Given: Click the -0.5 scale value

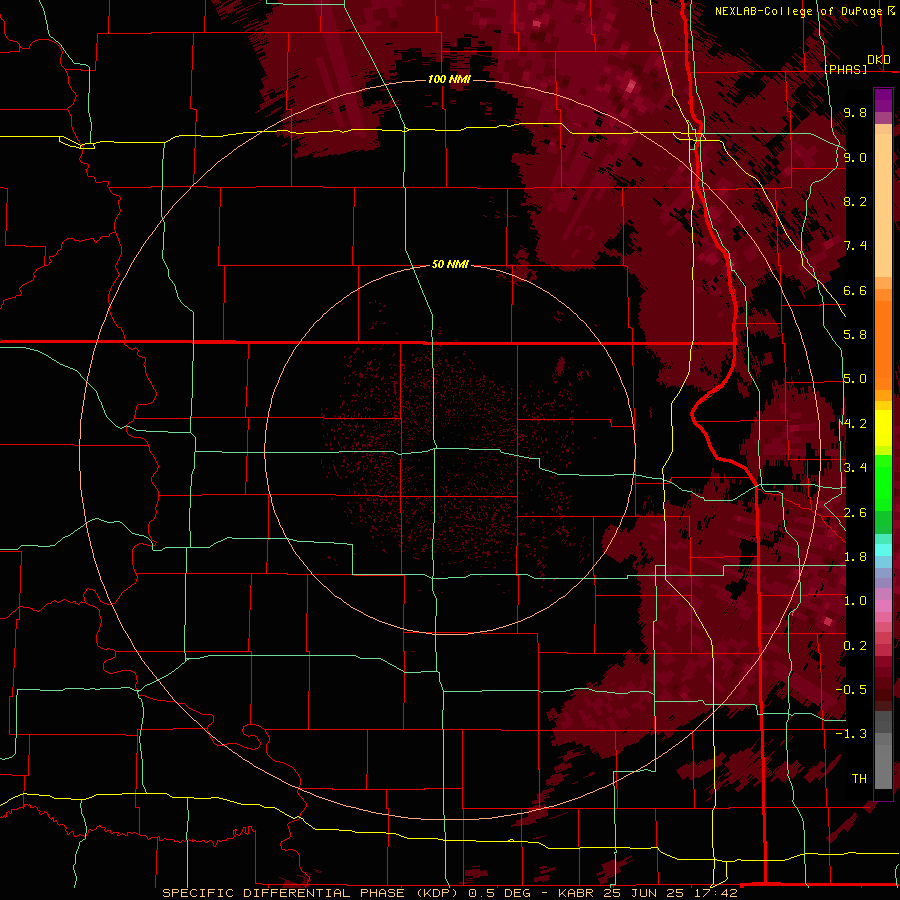Looking at the screenshot, I should [851, 690].
